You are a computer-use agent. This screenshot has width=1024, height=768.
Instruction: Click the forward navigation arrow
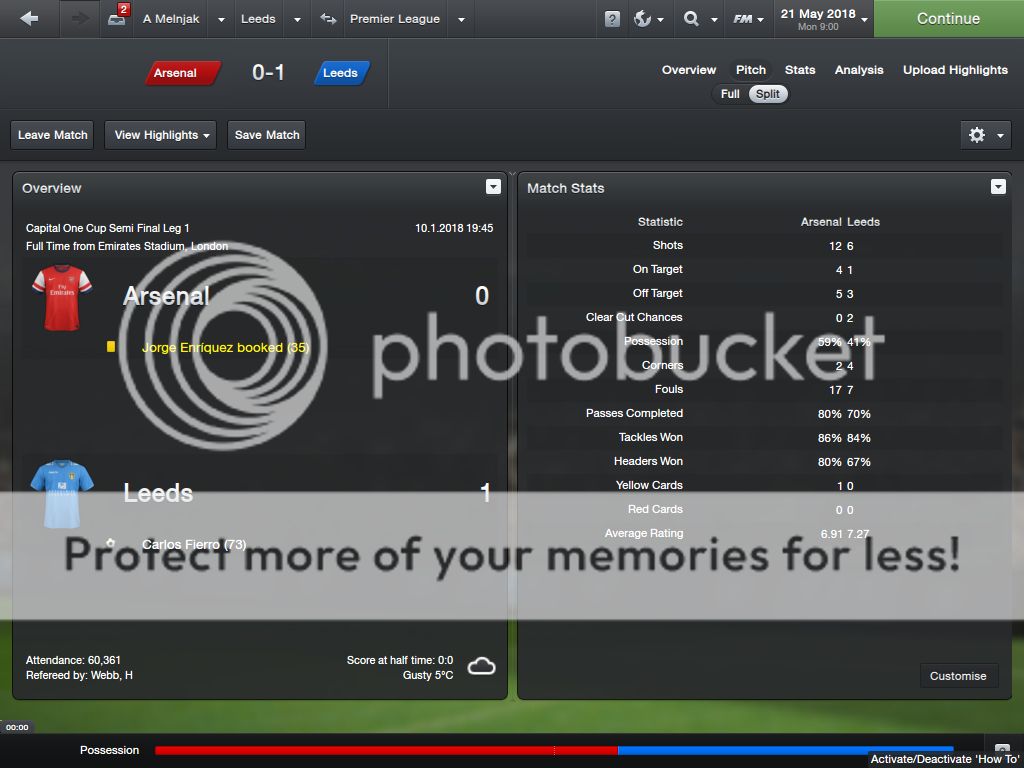80,19
